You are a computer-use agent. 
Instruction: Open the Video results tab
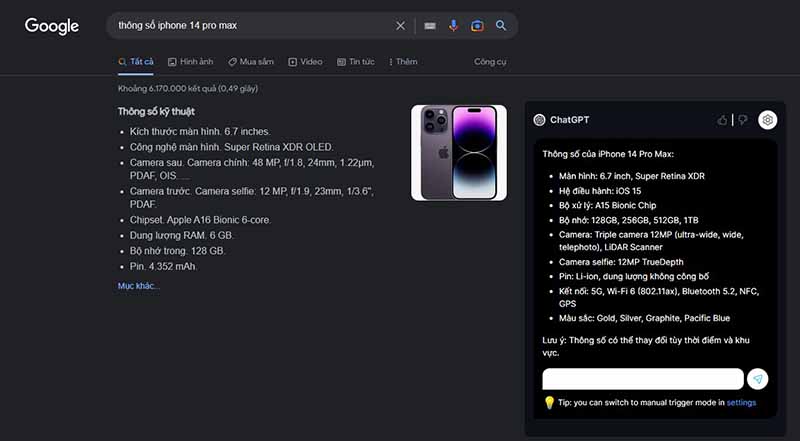coord(306,62)
